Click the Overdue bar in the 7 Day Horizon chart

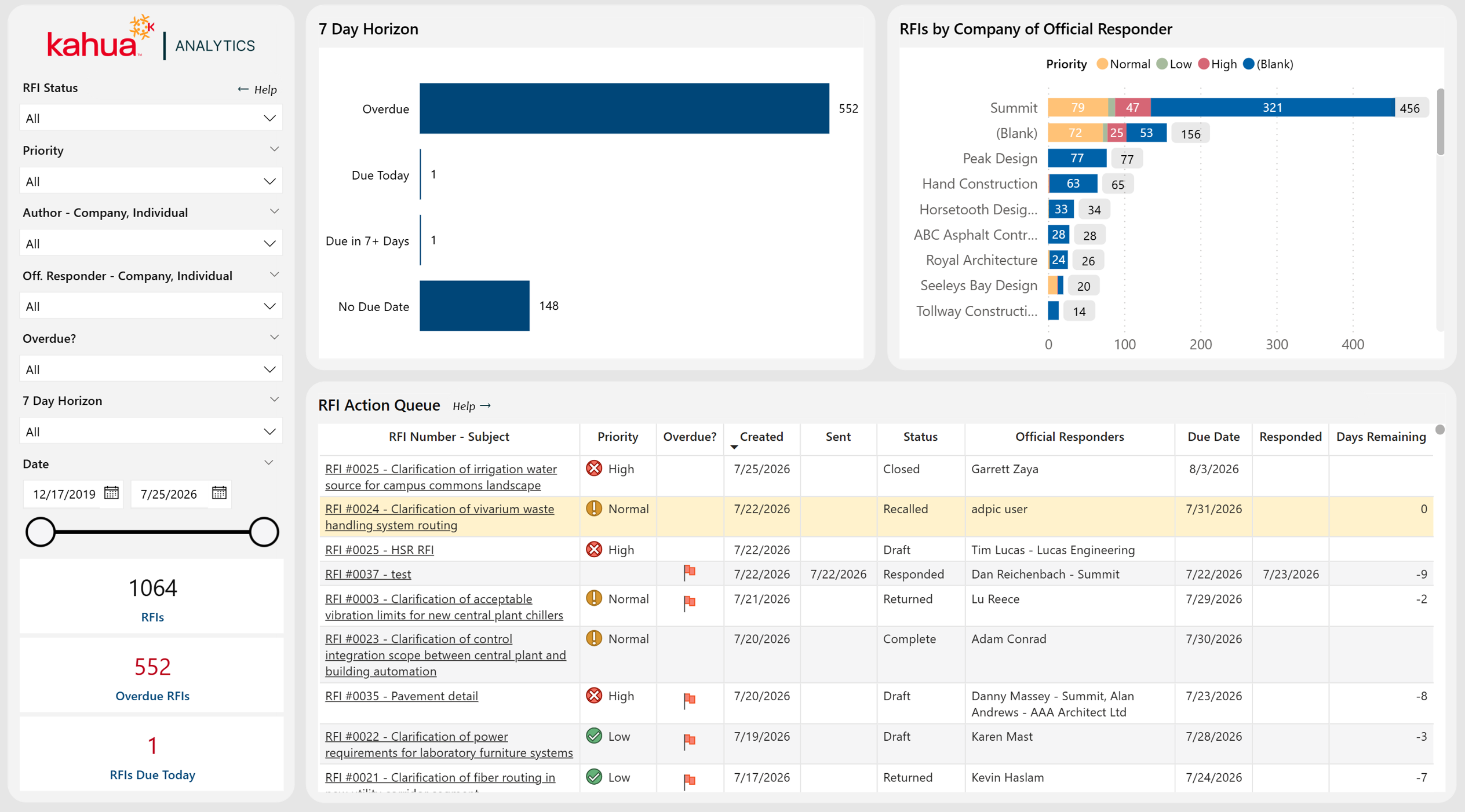(x=624, y=108)
